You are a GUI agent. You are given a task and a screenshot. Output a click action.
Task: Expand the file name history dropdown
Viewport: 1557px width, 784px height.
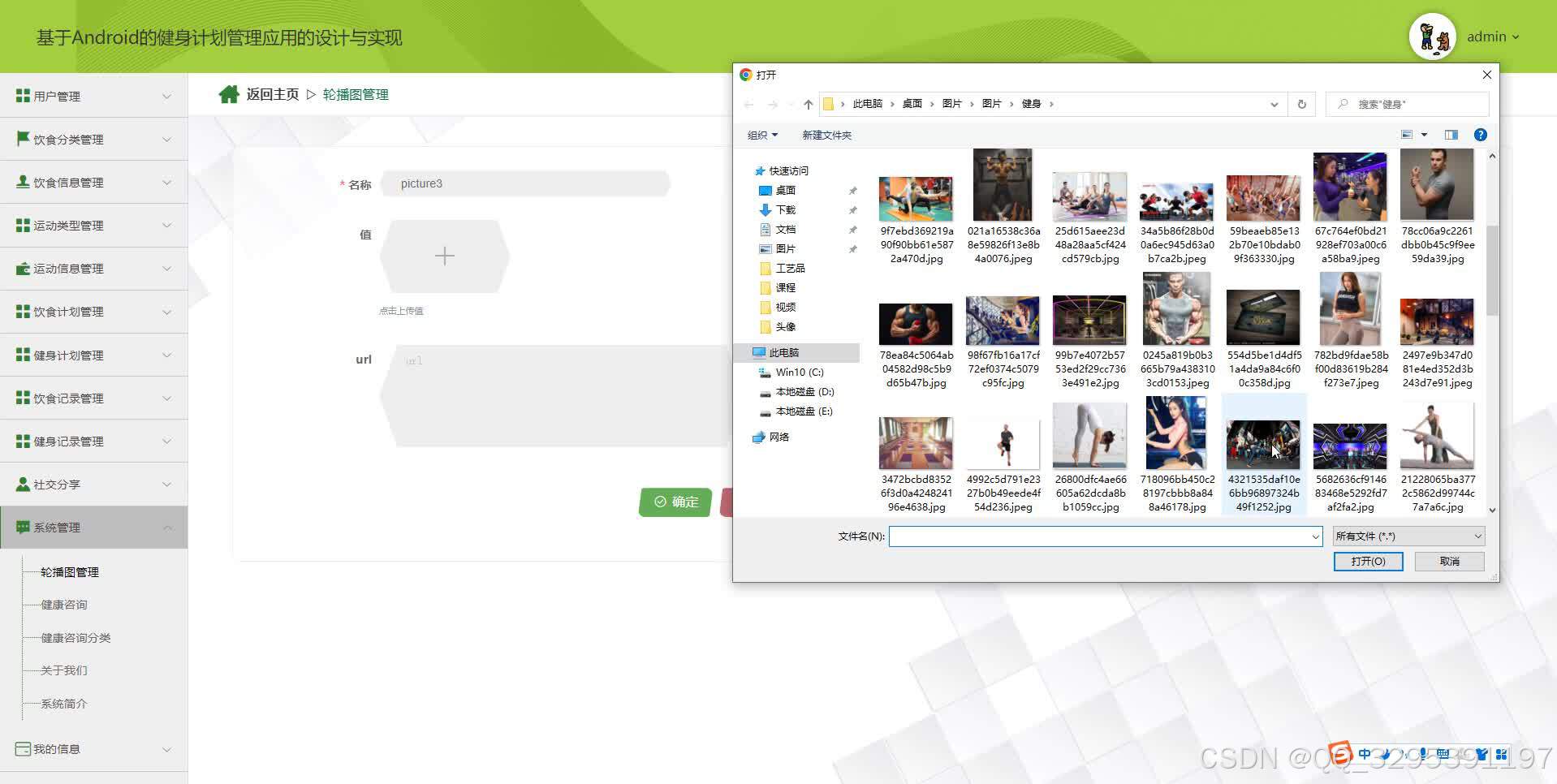[1315, 536]
